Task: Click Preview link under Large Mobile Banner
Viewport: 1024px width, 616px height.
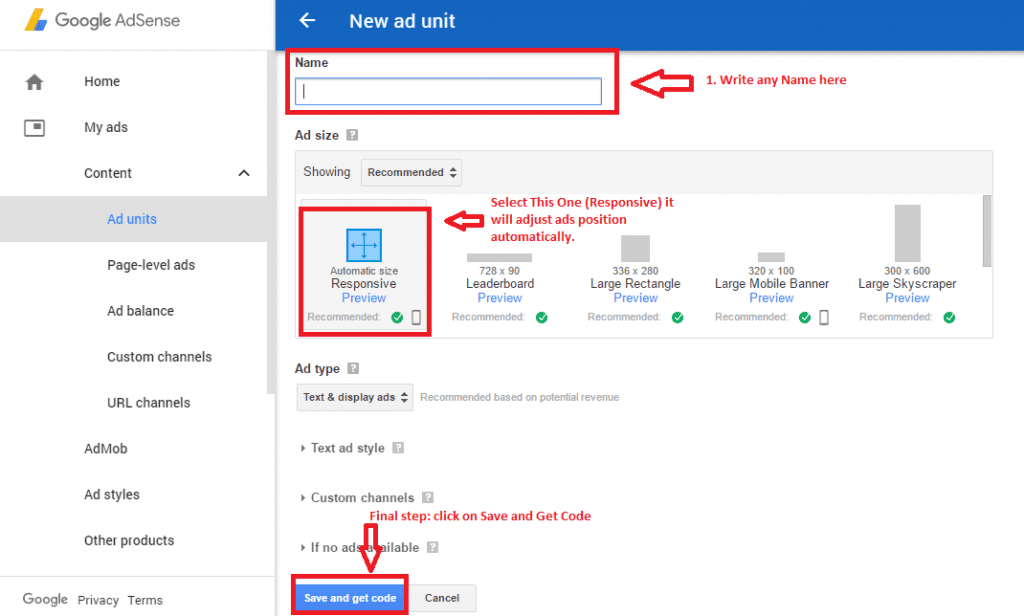Action: pyautogui.click(x=771, y=298)
